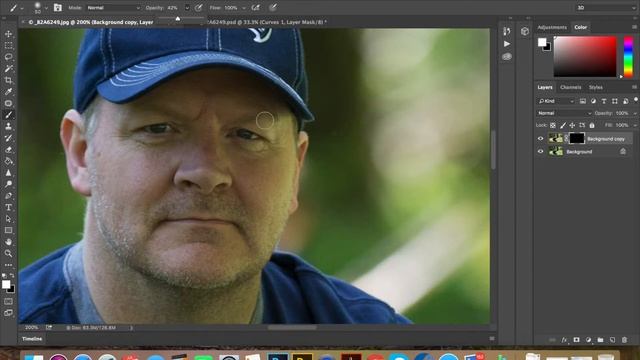This screenshot has height=360, width=640.
Task: Select the Magic Wand tool
Action: coord(8,68)
